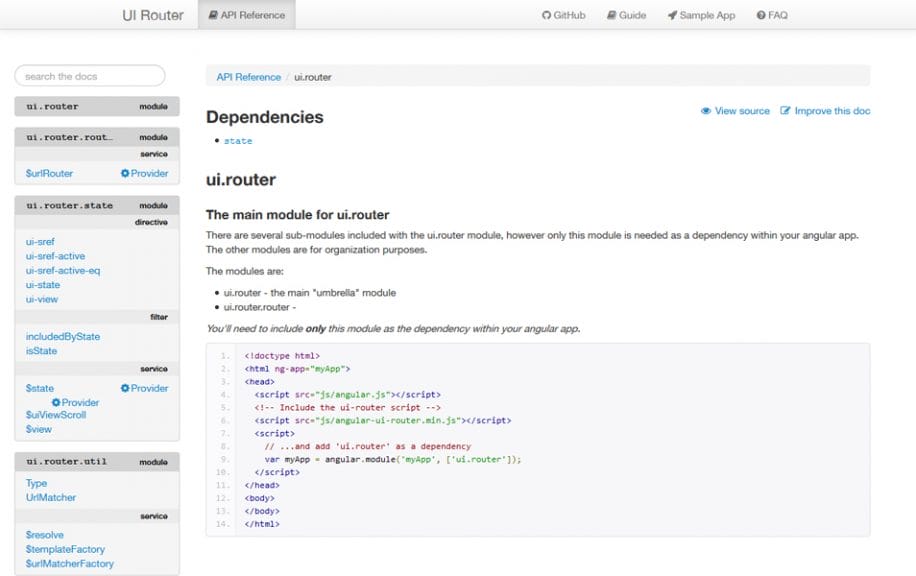This screenshot has width=916, height=576.
Task: Open Provider gear link beside $urlRouter
Action: point(125,173)
